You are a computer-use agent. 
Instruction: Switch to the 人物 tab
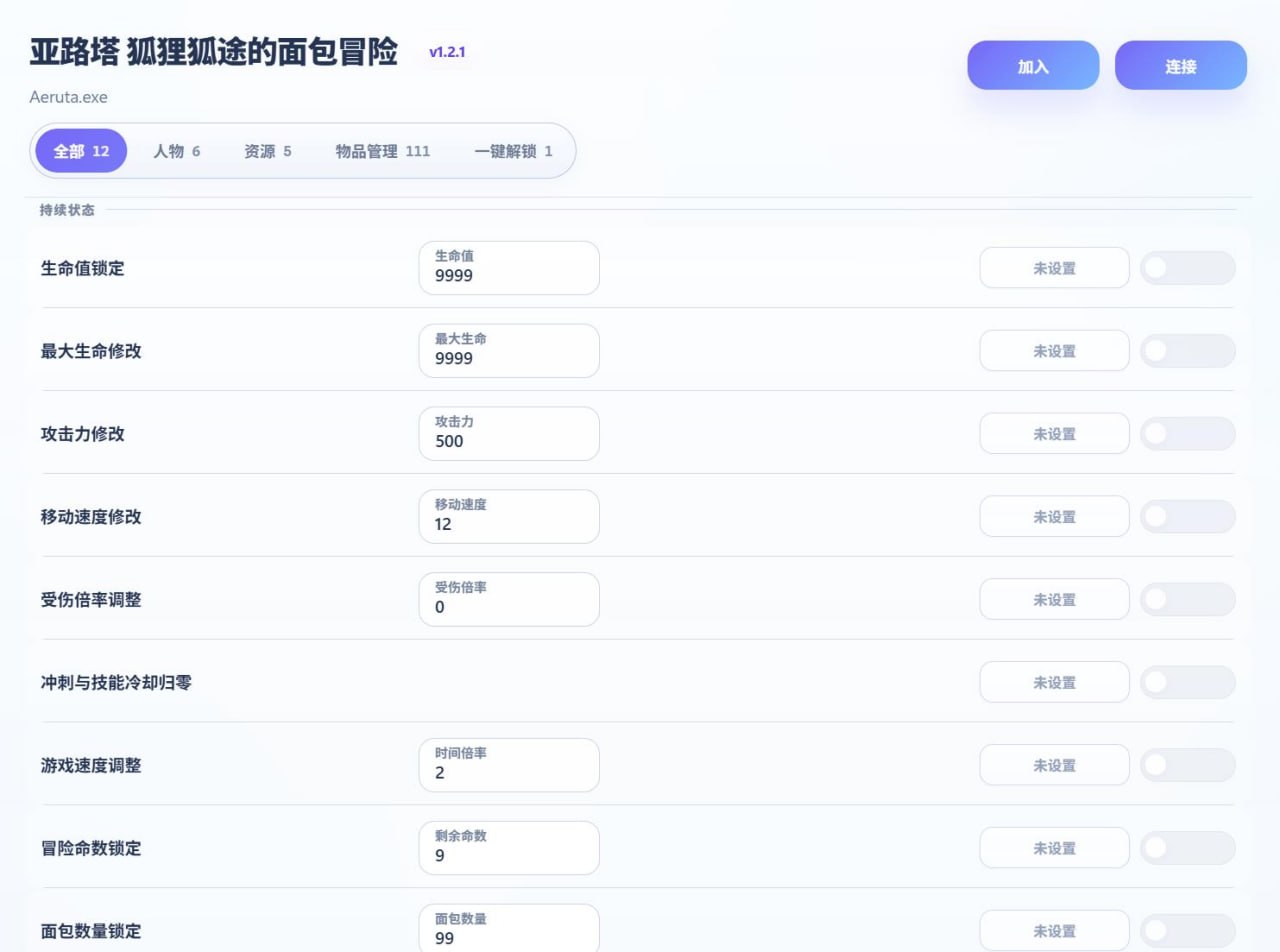(176, 151)
